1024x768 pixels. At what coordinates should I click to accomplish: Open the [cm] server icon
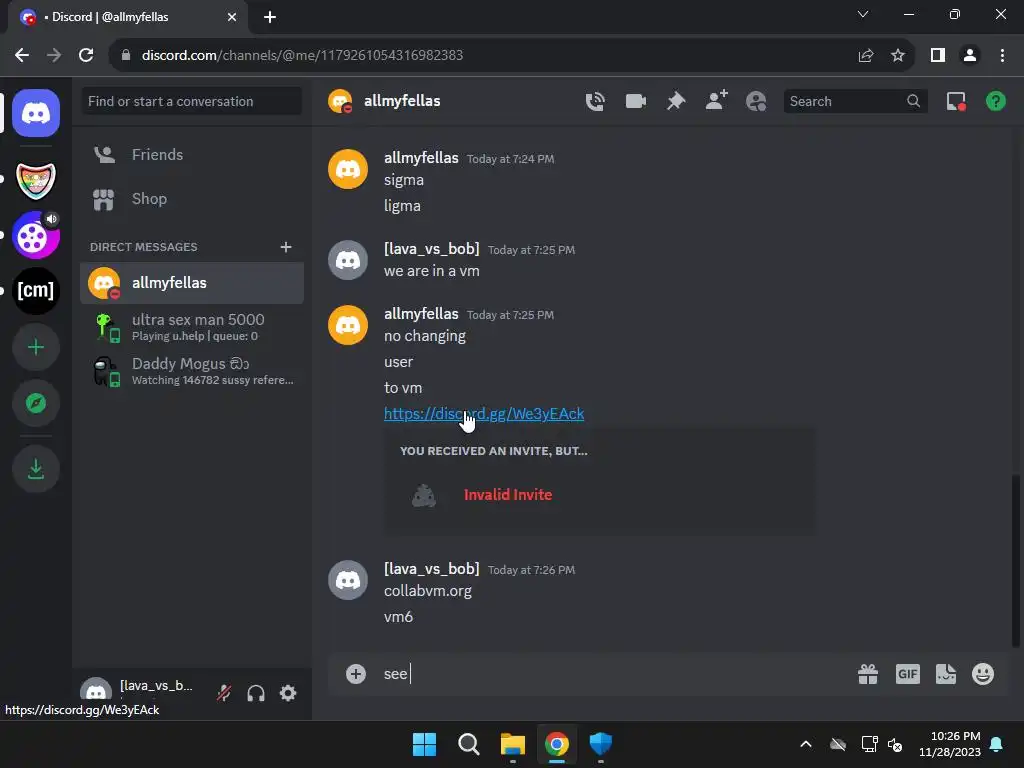click(36, 291)
